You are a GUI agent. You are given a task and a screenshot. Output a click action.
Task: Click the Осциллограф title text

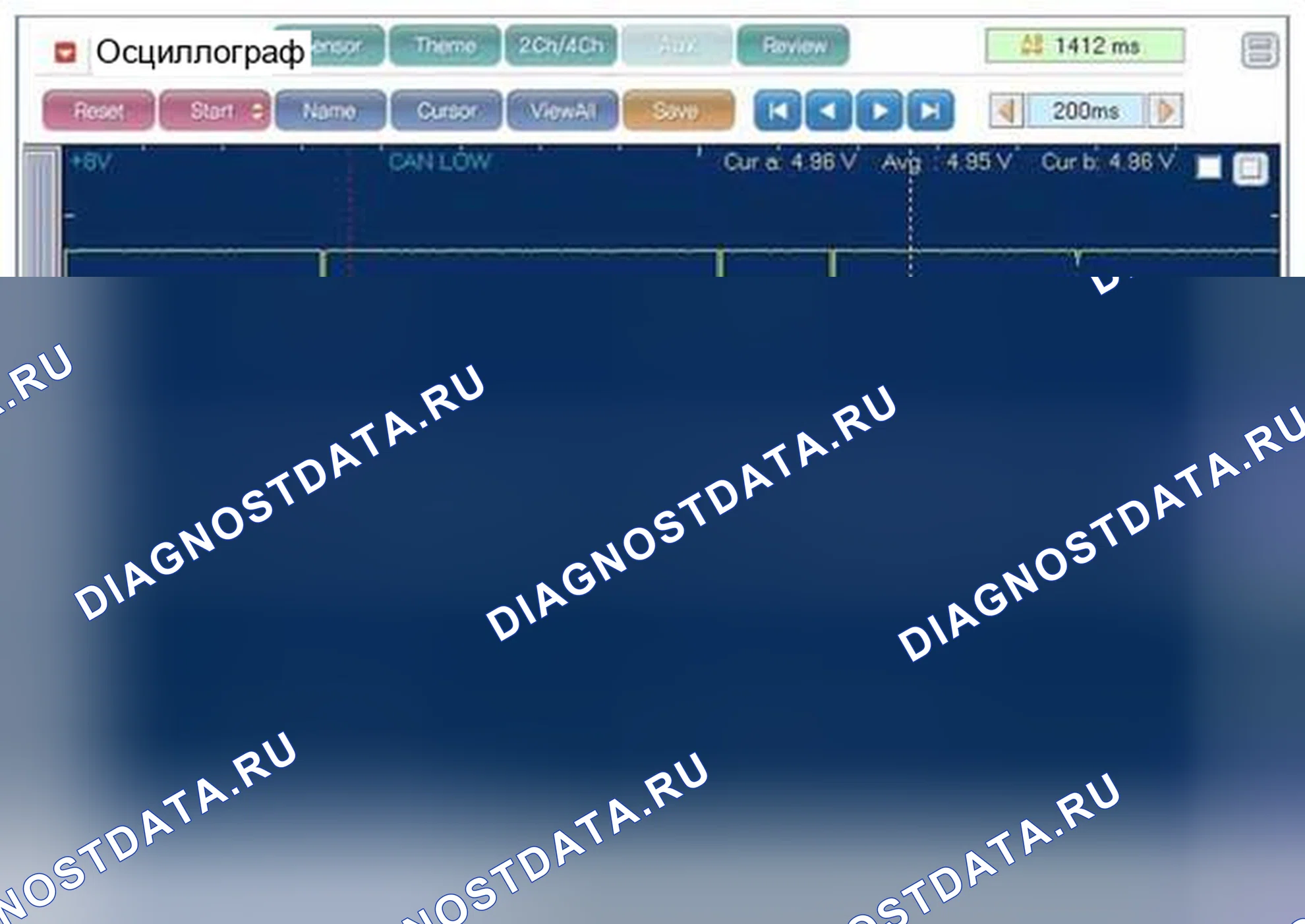[x=200, y=51]
